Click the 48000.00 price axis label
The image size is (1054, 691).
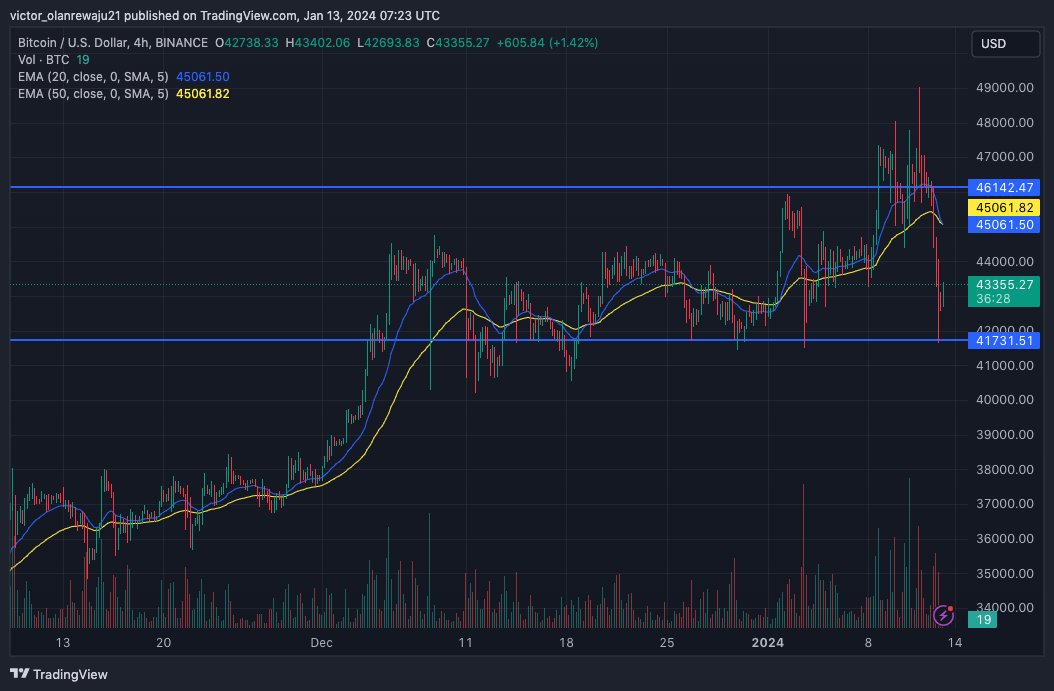tap(1005, 122)
